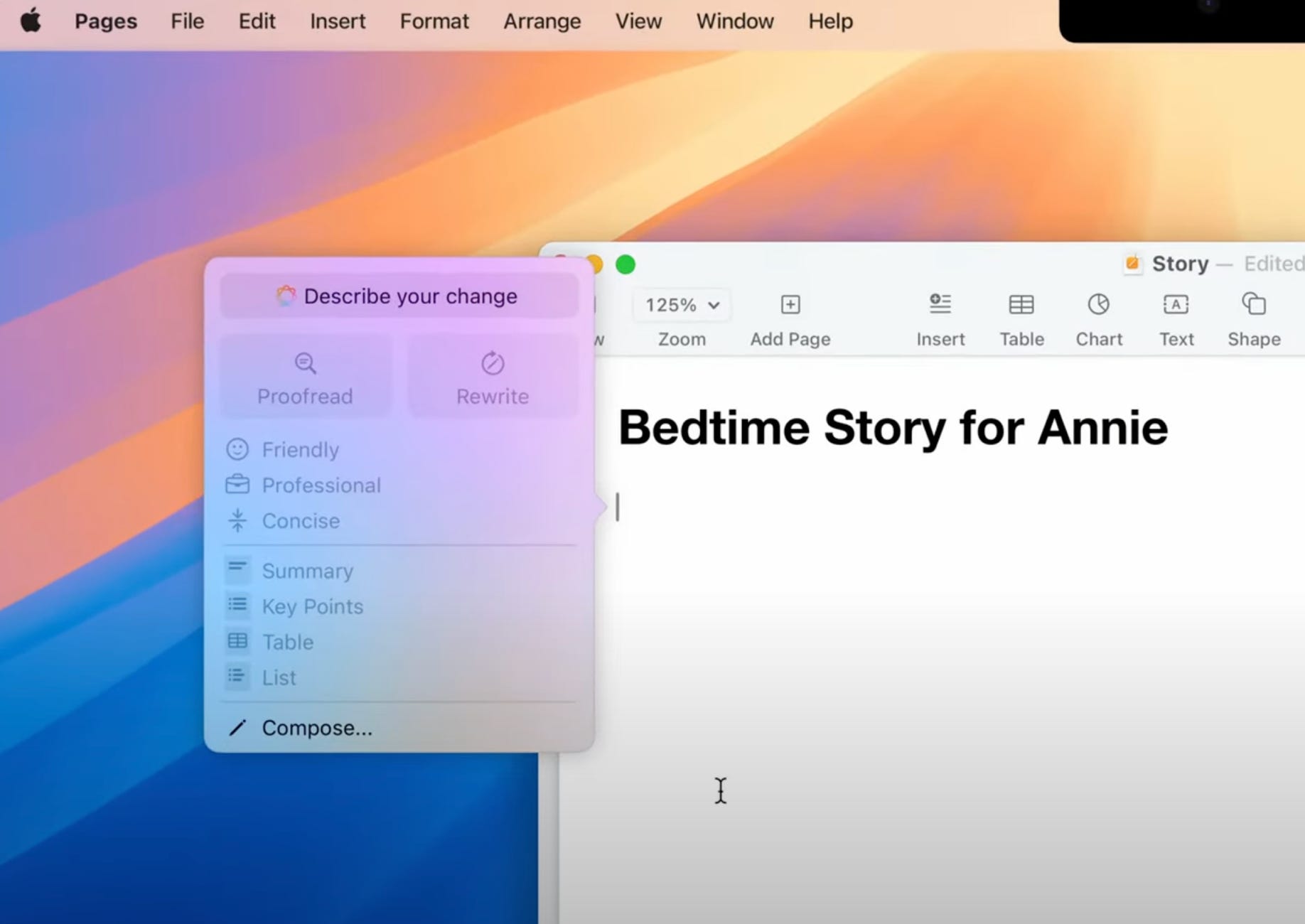Image resolution: width=1305 pixels, height=924 pixels.
Task: Open the File menu
Action: (x=188, y=21)
